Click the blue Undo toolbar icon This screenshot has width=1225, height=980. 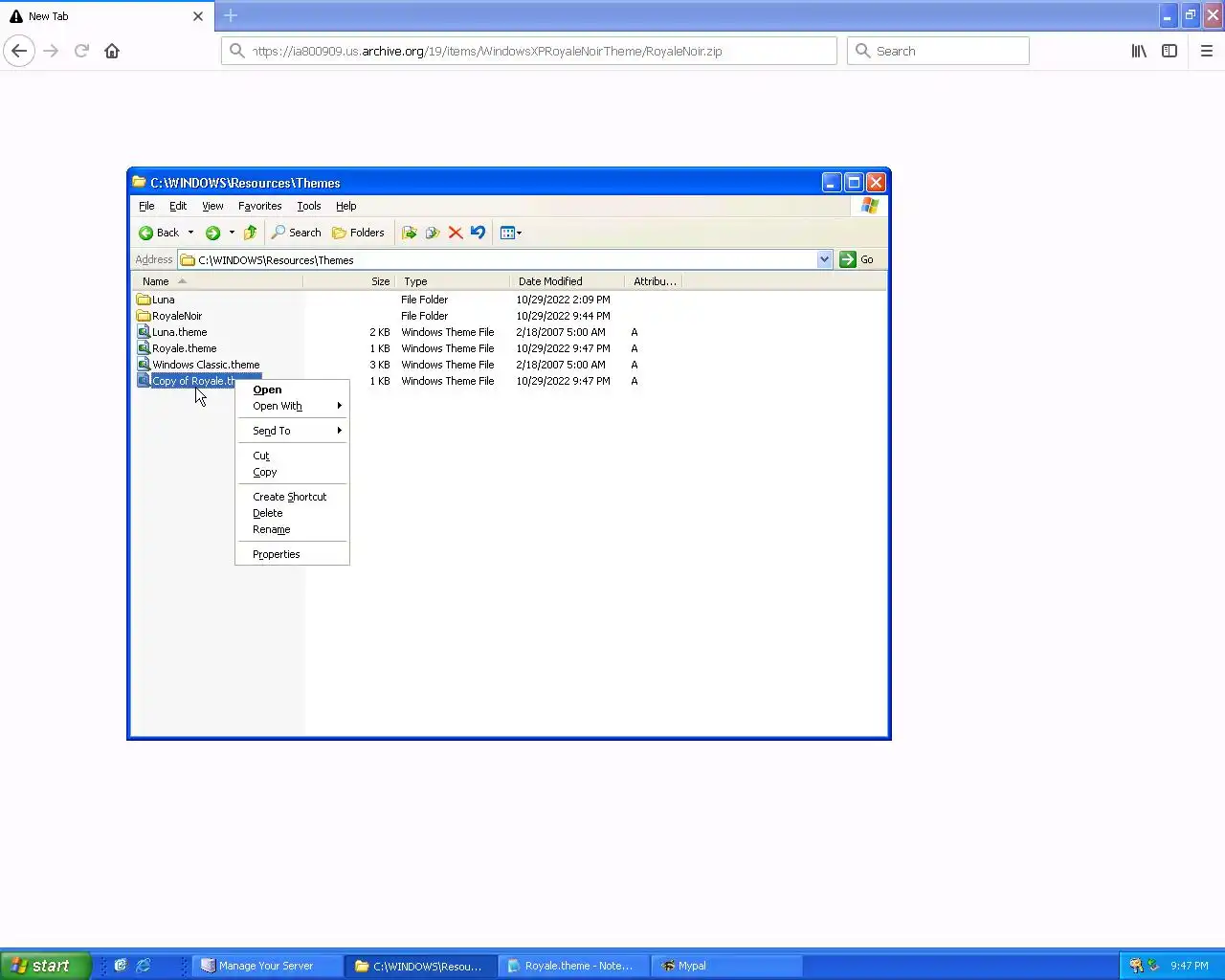tap(478, 233)
